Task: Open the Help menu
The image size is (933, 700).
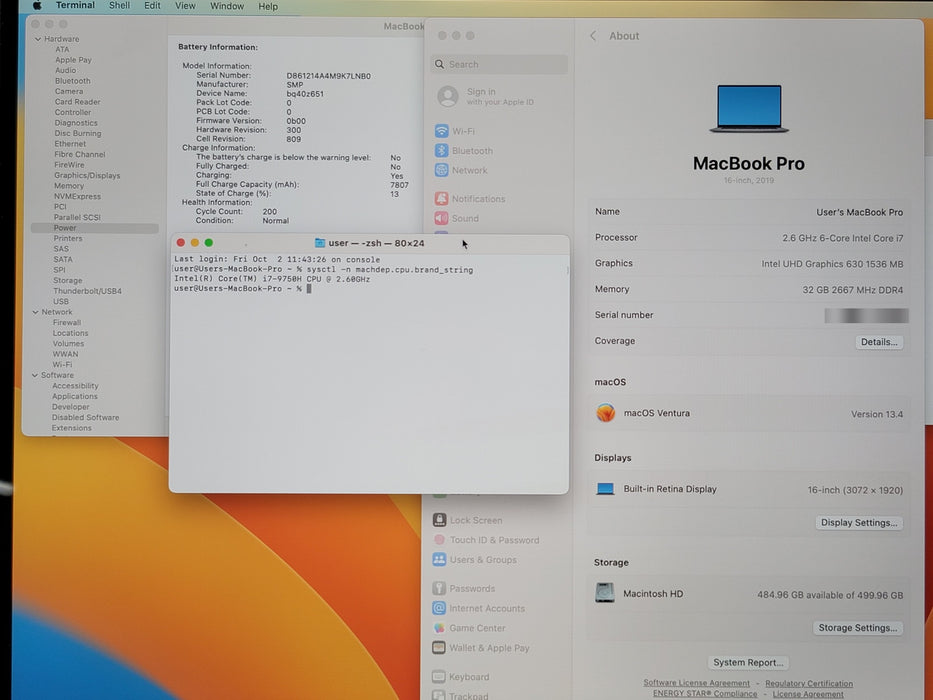Action: [268, 6]
